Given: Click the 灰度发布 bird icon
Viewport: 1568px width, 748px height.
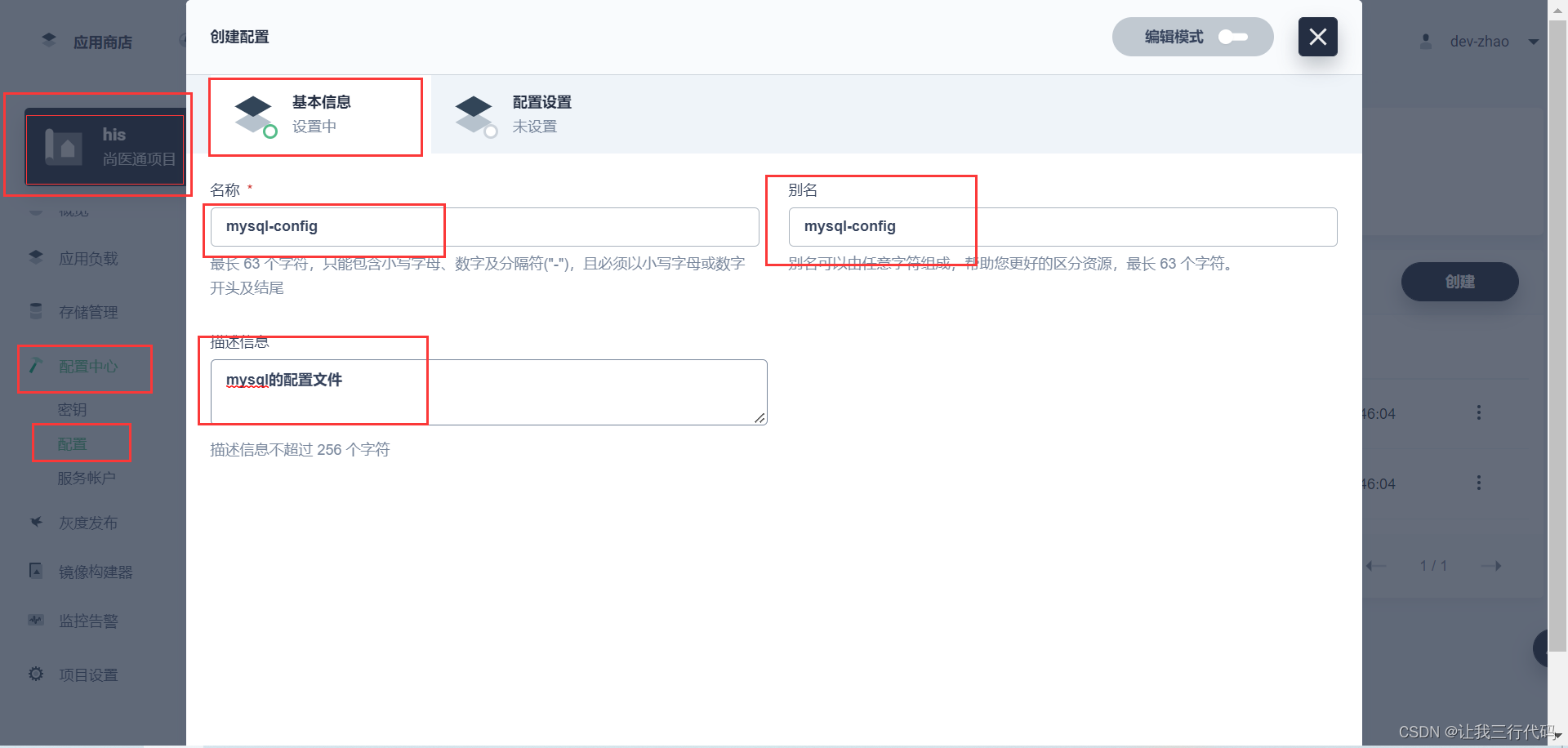Looking at the screenshot, I should point(36,522).
